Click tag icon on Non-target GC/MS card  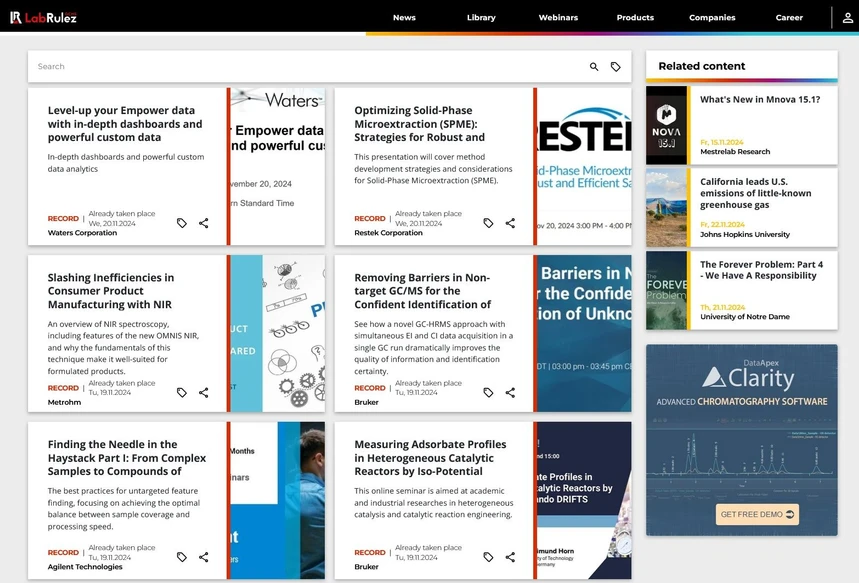click(x=488, y=392)
